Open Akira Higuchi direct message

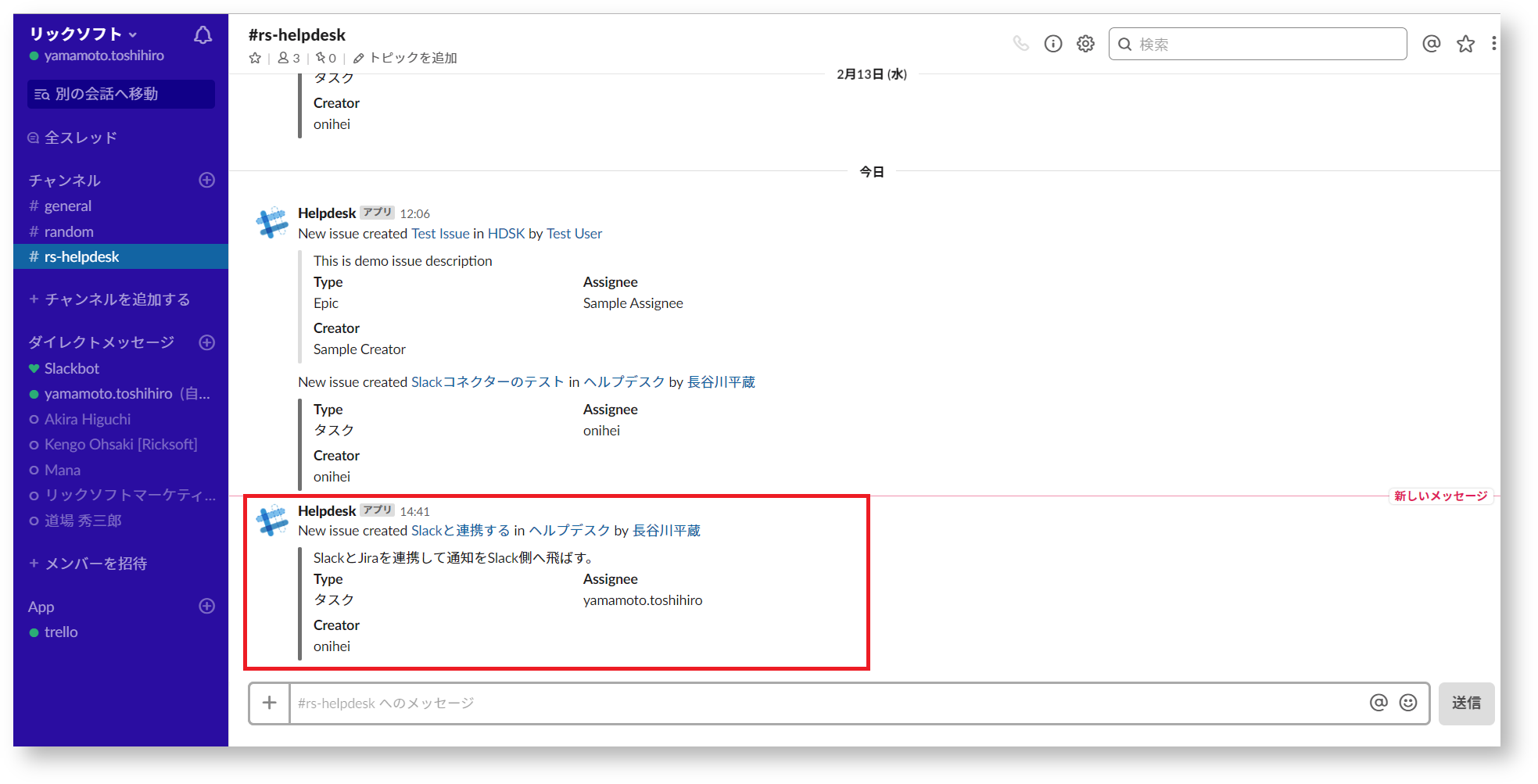[87, 420]
